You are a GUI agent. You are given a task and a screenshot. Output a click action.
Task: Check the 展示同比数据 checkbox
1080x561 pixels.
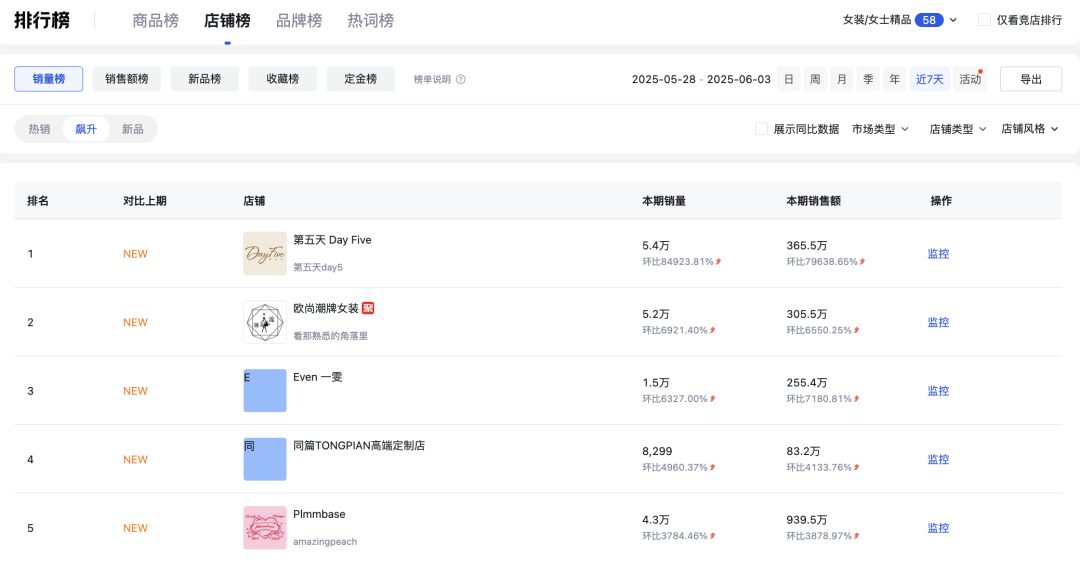761,129
